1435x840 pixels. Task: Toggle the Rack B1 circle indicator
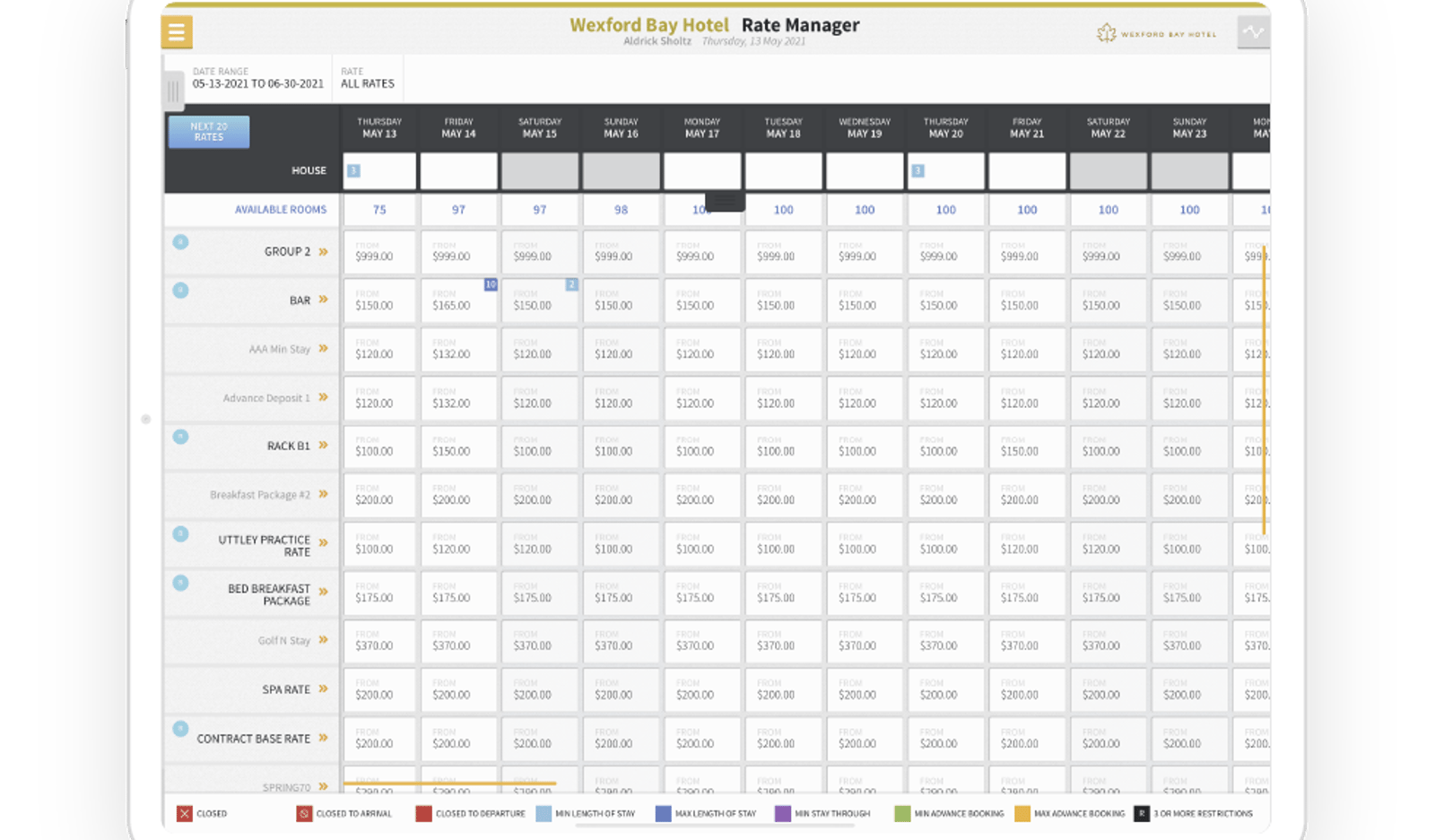point(180,437)
